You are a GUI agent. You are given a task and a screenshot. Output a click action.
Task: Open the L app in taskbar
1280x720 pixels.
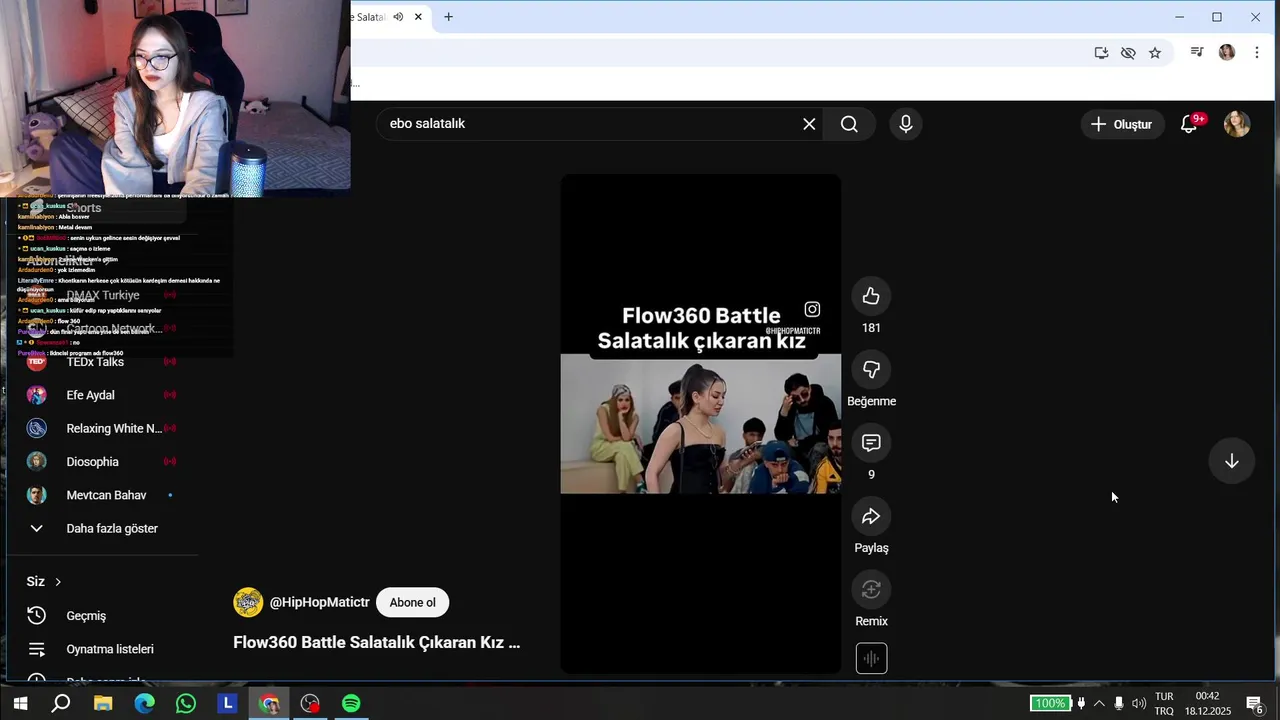[228, 704]
